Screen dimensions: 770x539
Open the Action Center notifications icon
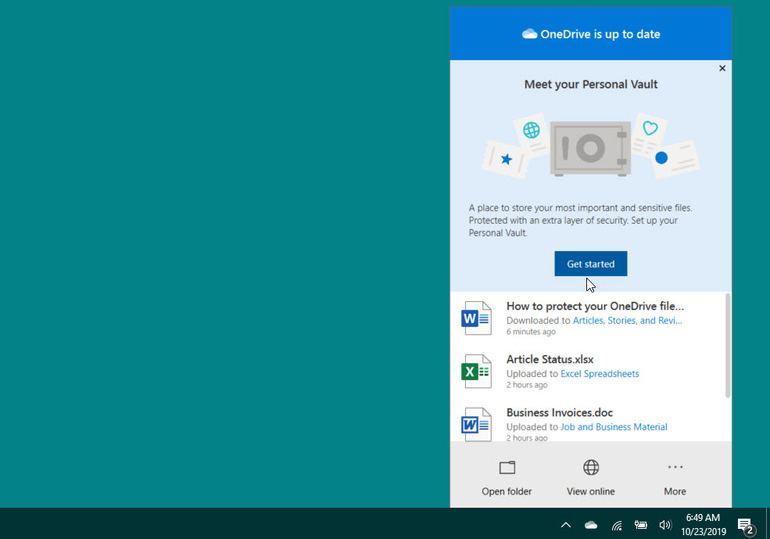pos(746,526)
